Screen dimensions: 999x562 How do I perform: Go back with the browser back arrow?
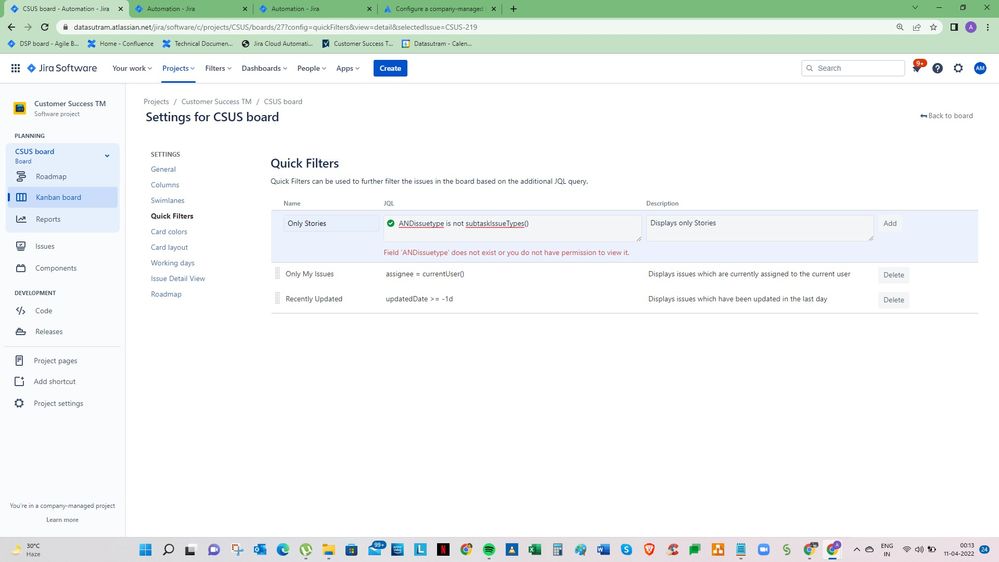[x=11, y=27]
